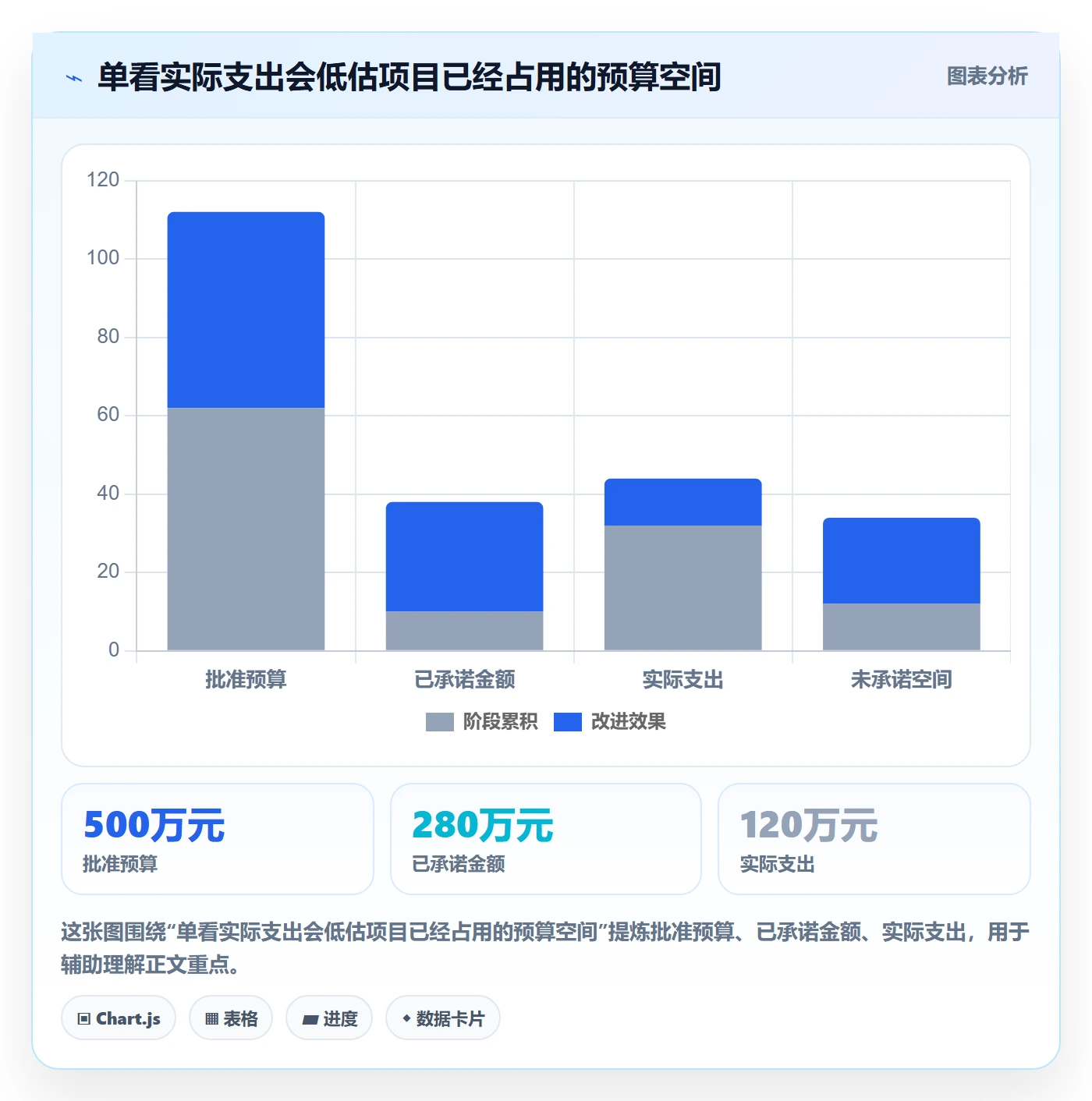This screenshot has width=1092, height=1101.
Task: Click the diamond icon on 数据卡片 chip
Action: [406, 1018]
